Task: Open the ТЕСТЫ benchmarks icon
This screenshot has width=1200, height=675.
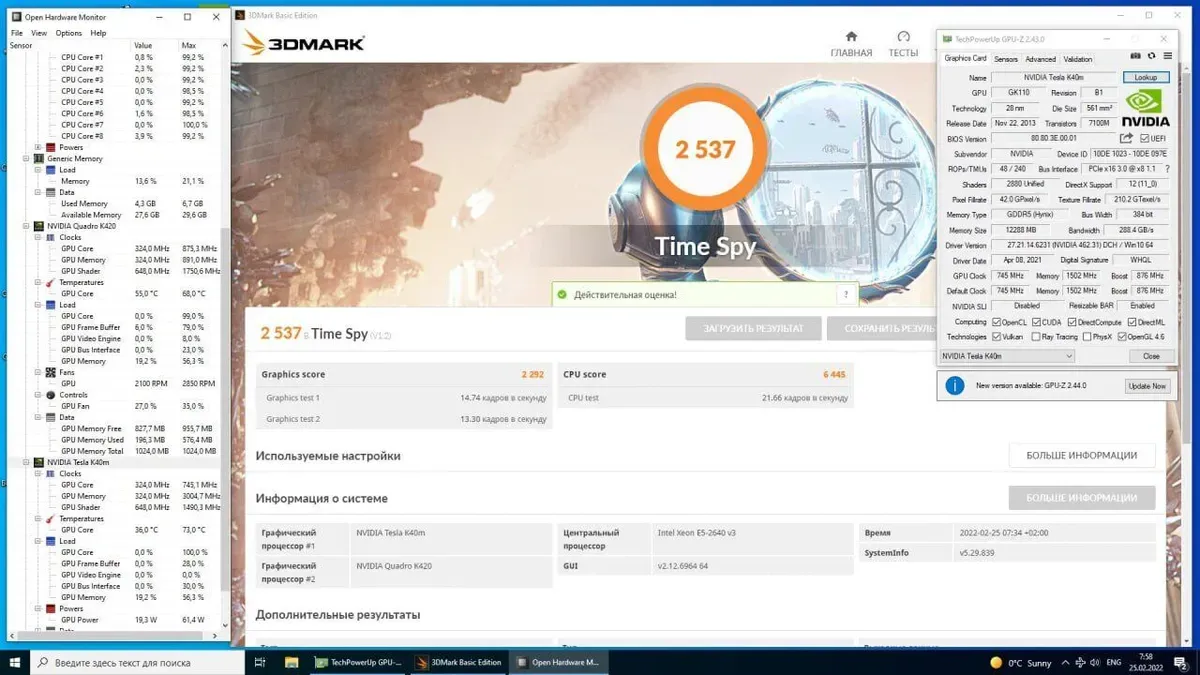Action: point(903,37)
